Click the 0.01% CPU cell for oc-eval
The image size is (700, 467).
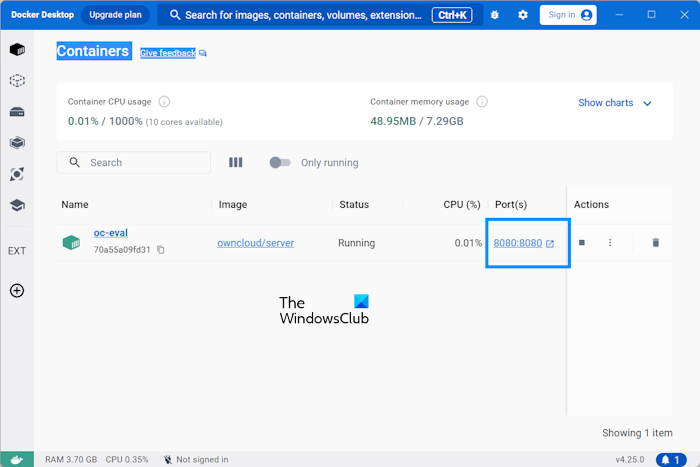pyautogui.click(x=468, y=243)
